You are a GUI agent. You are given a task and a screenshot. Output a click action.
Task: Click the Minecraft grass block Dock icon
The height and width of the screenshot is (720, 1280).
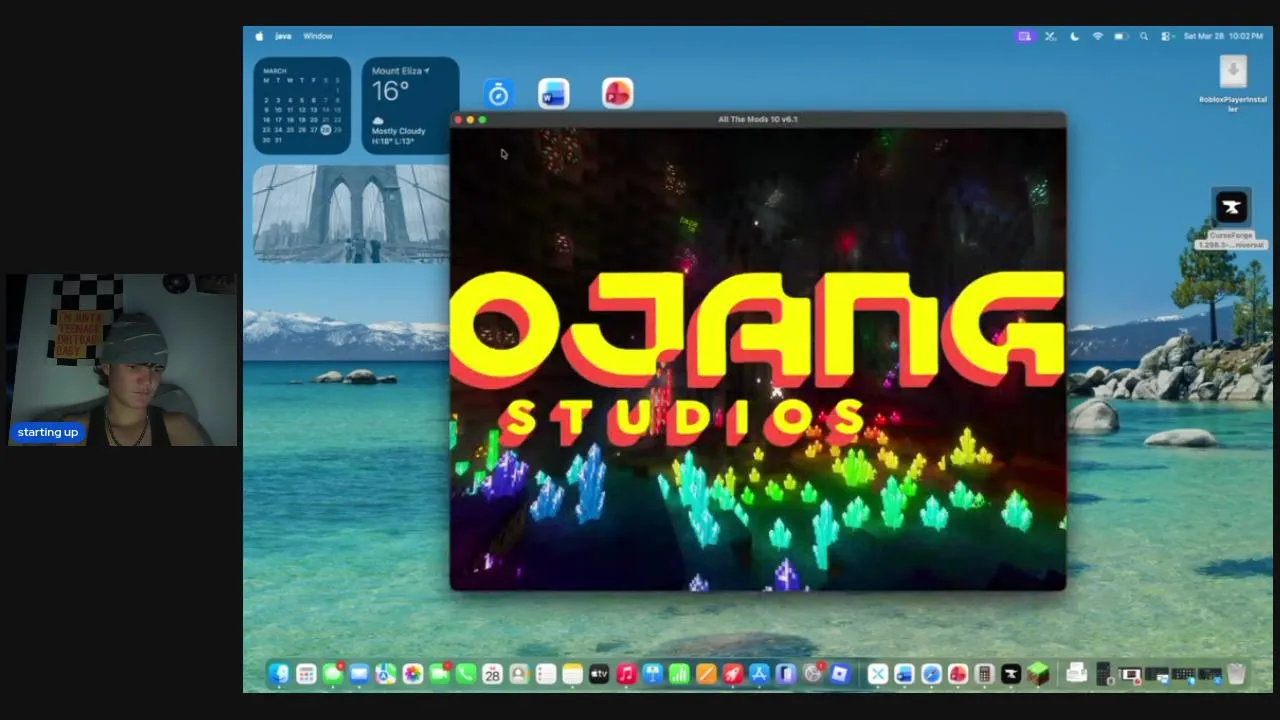tap(1038, 674)
